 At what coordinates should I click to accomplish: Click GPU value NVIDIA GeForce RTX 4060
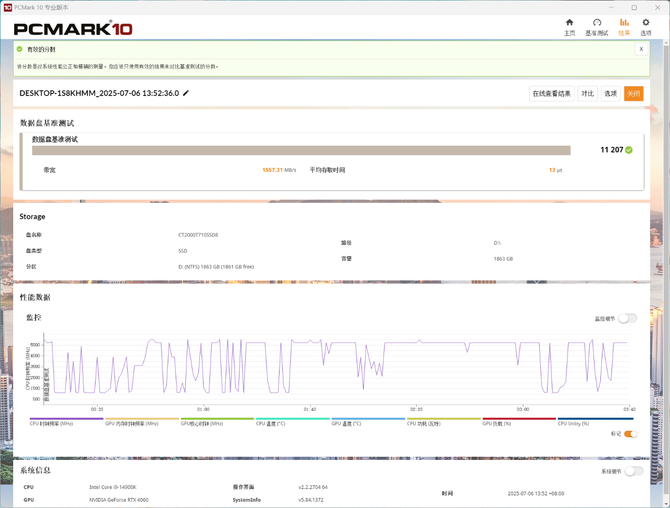tap(119, 500)
